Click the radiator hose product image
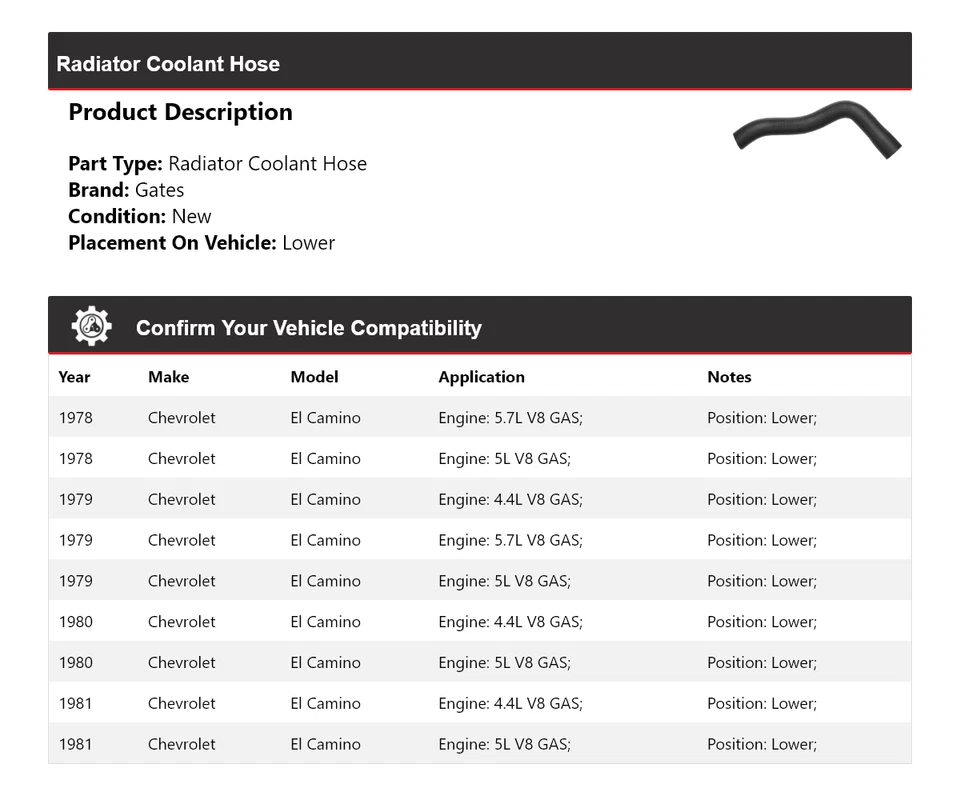Viewport: 960px width, 796px height. click(817, 129)
